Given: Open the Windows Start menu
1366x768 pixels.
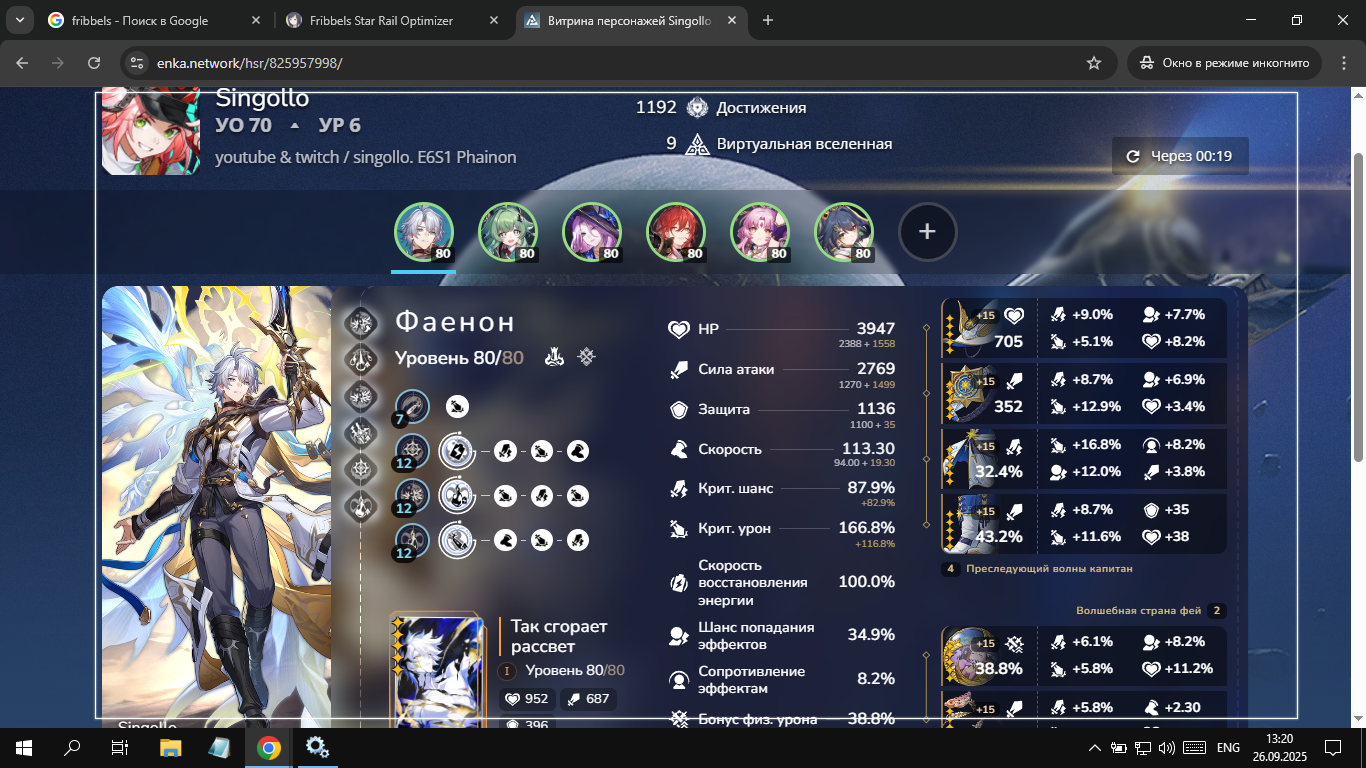Looking at the screenshot, I should [x=24, y=747].
